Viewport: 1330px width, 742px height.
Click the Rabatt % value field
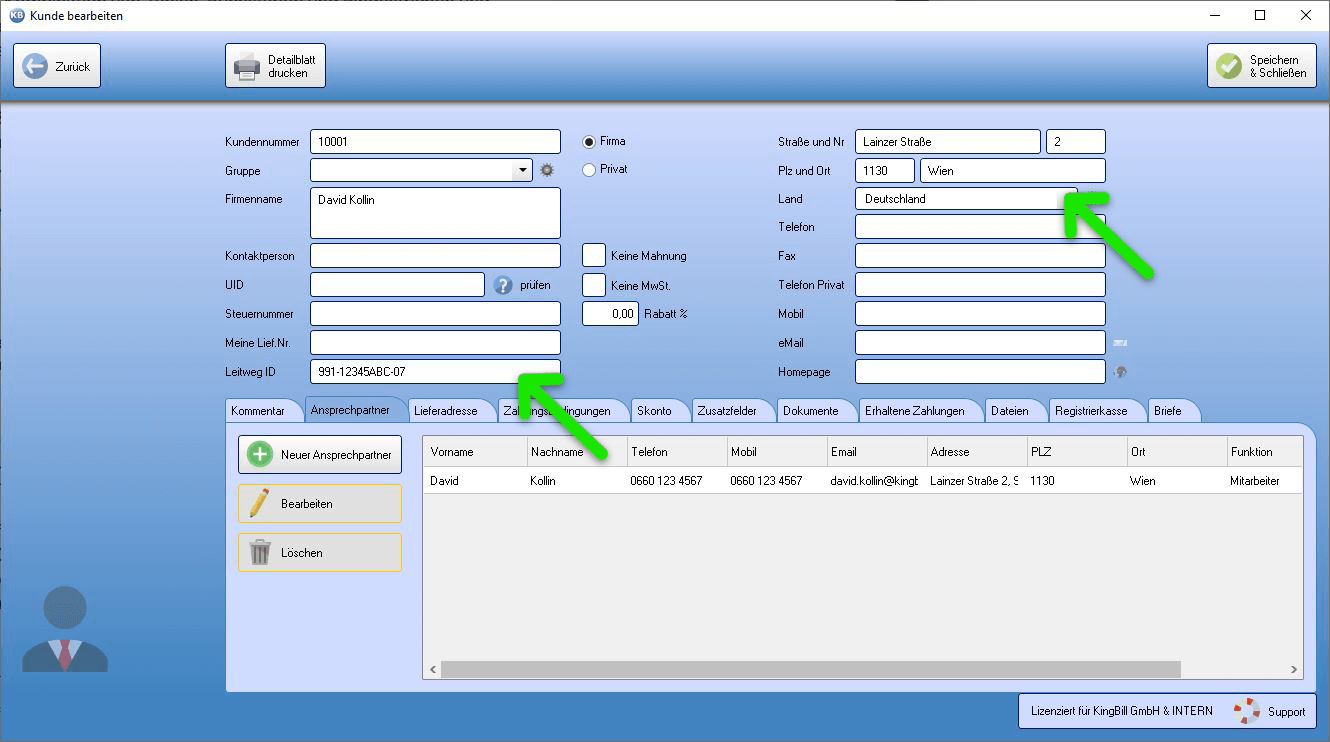click(610, 314)
